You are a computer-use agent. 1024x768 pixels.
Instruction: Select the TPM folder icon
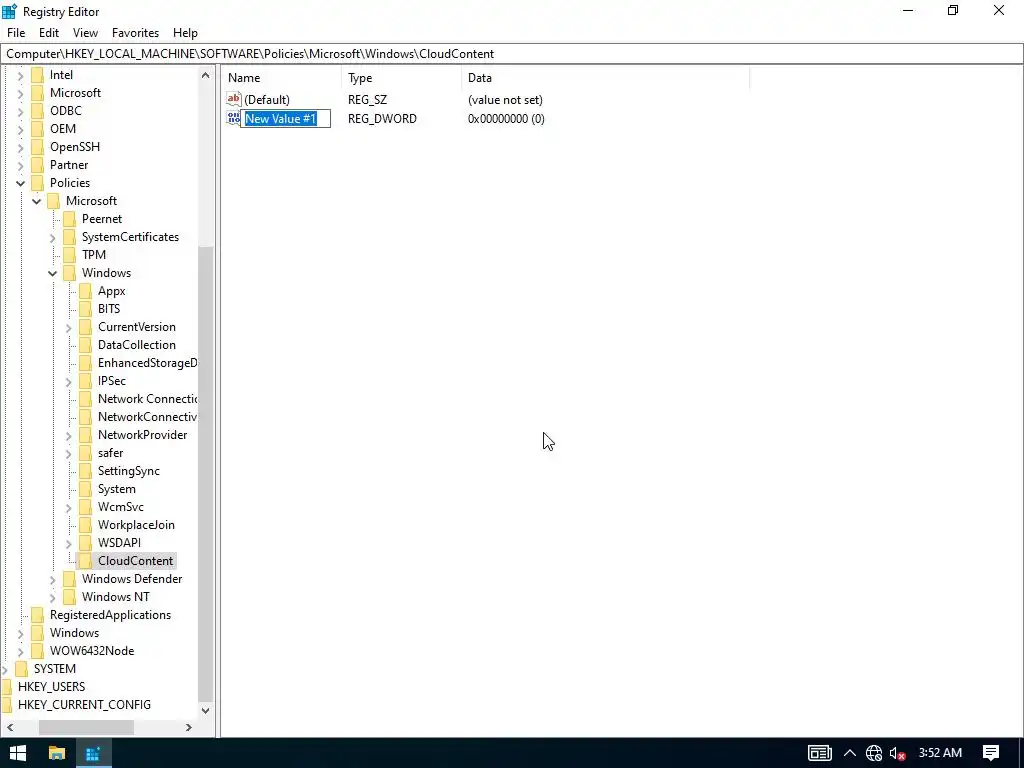[69, 255]
